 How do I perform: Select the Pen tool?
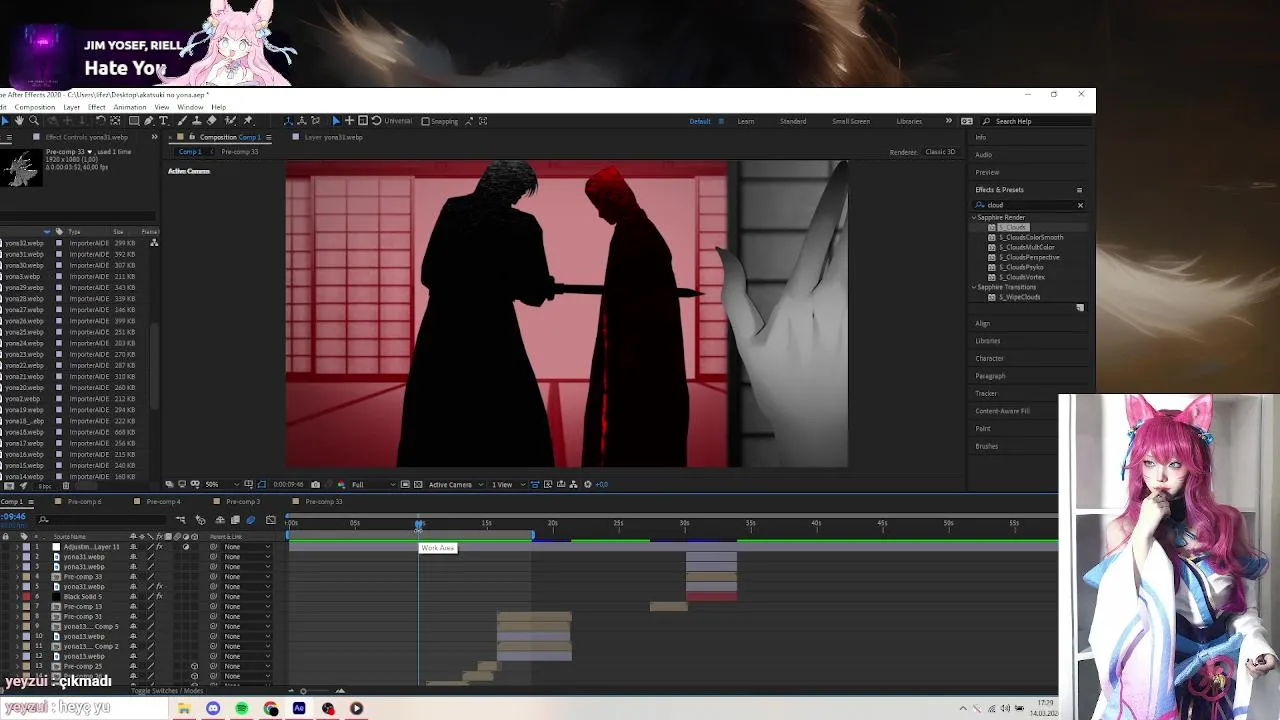[148, 121]
